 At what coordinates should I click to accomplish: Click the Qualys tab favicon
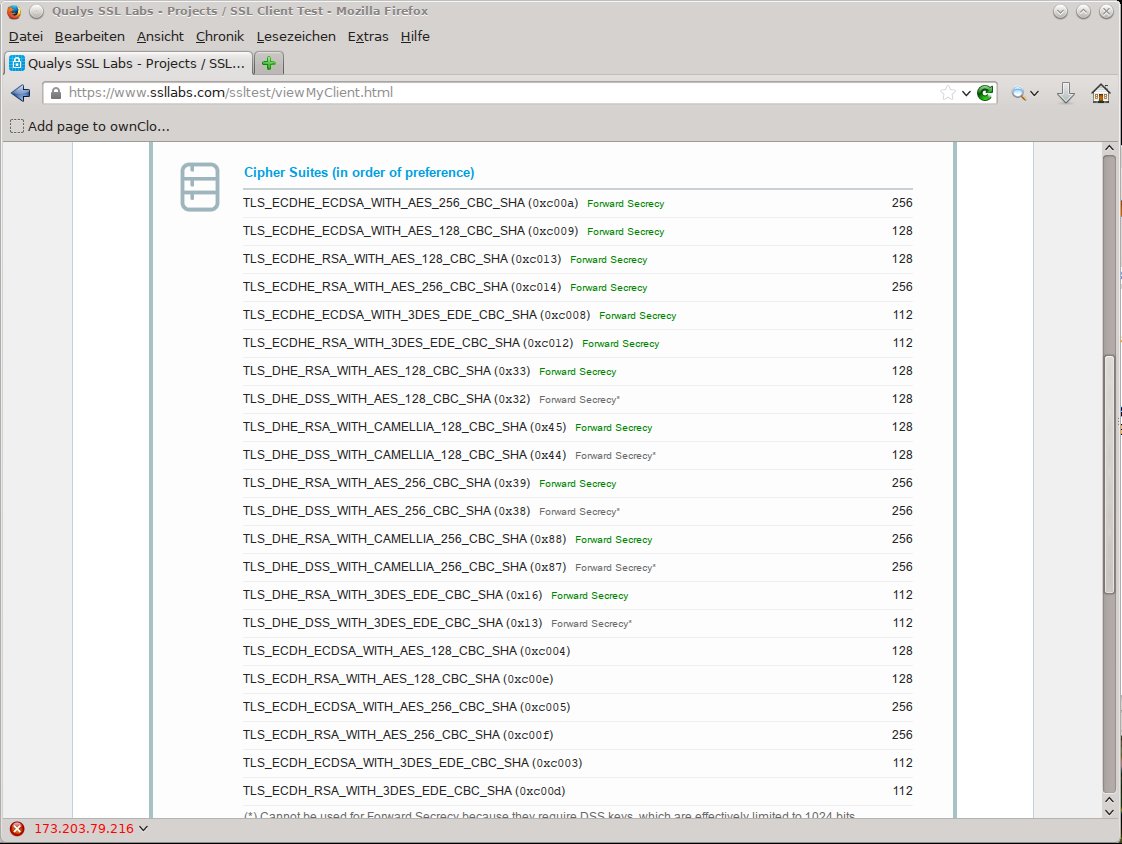click(16, 63)
